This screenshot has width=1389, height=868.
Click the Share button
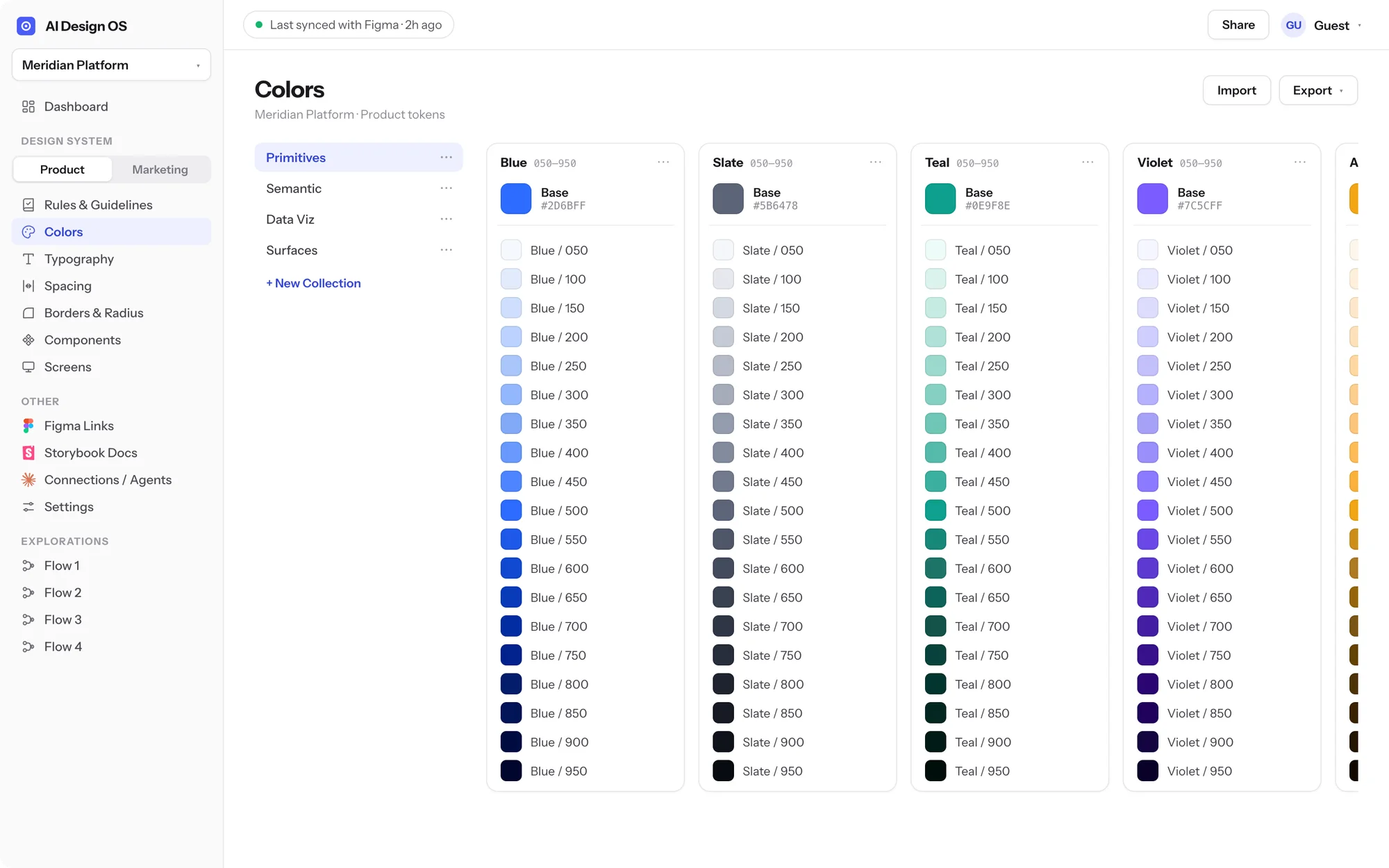click(1238, 25)
